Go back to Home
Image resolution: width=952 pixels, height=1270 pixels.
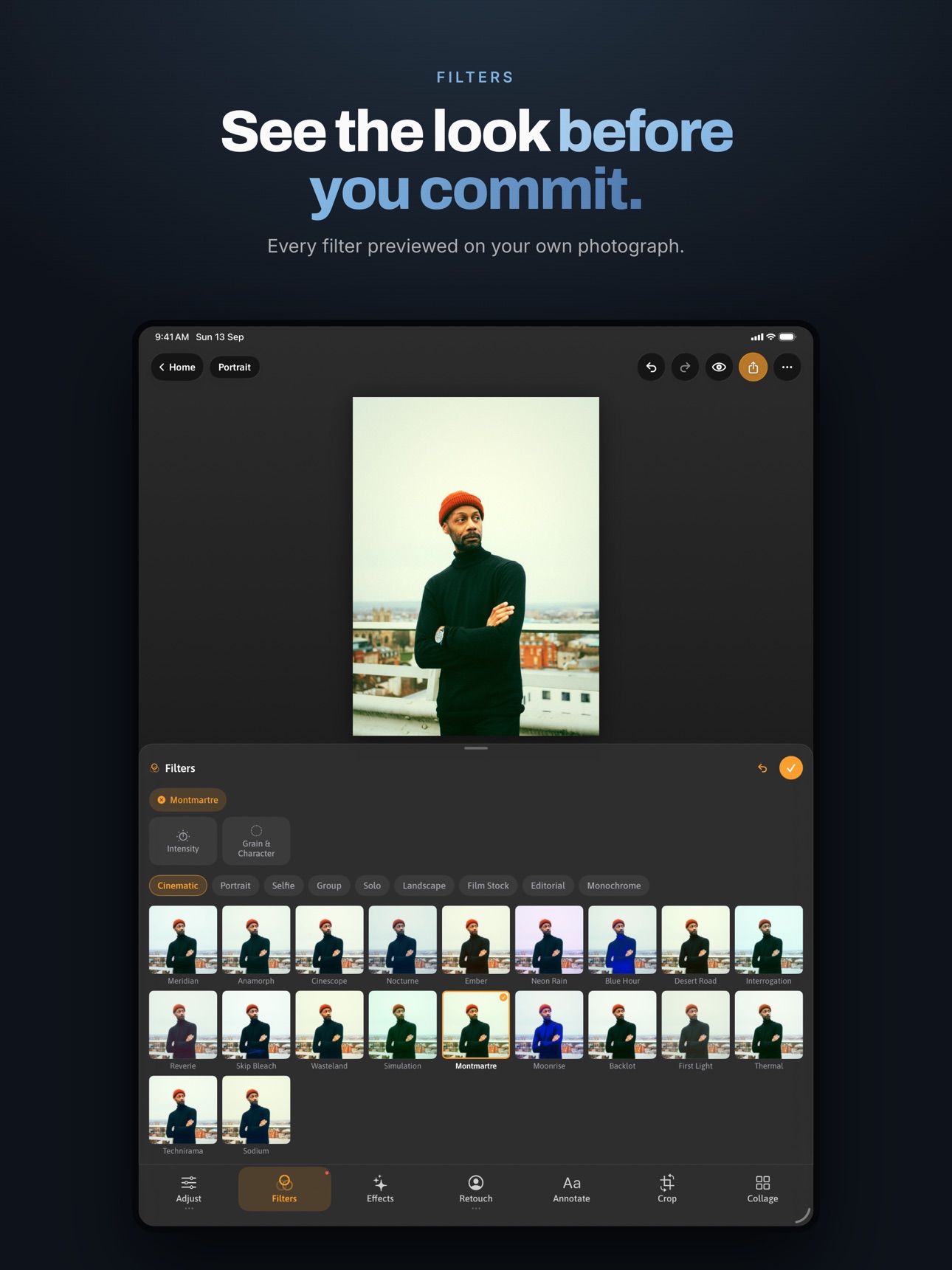[x=177, y=367]
